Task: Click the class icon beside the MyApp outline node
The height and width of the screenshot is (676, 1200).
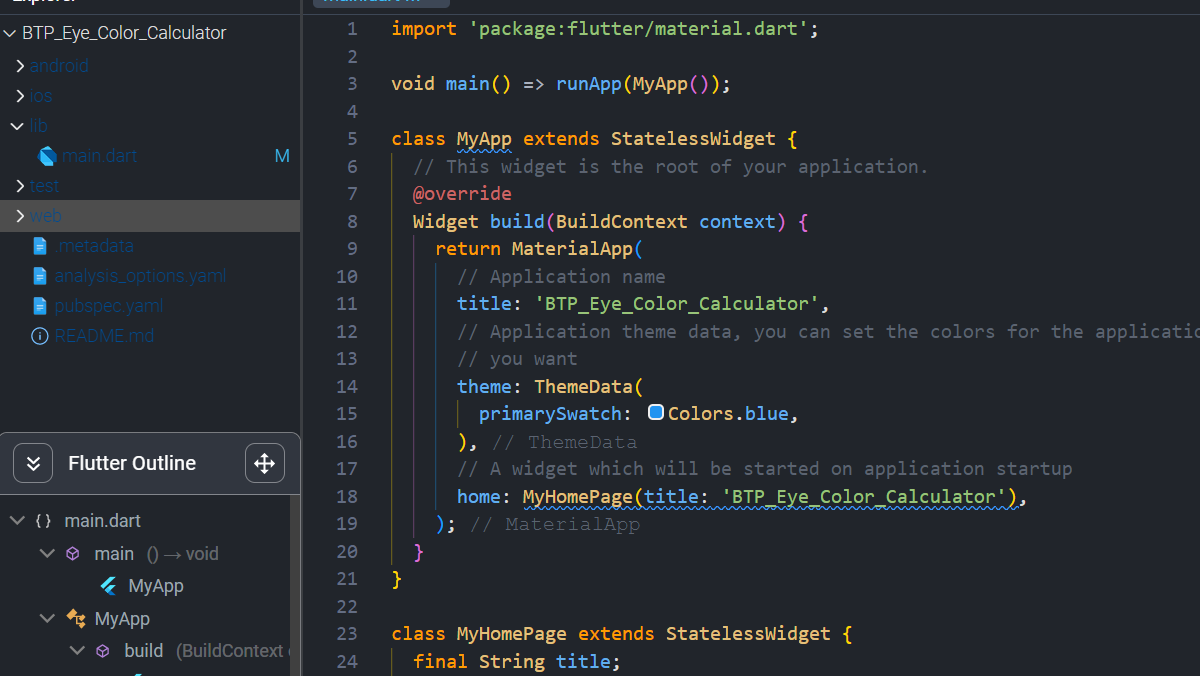Action: coord(76,619)
